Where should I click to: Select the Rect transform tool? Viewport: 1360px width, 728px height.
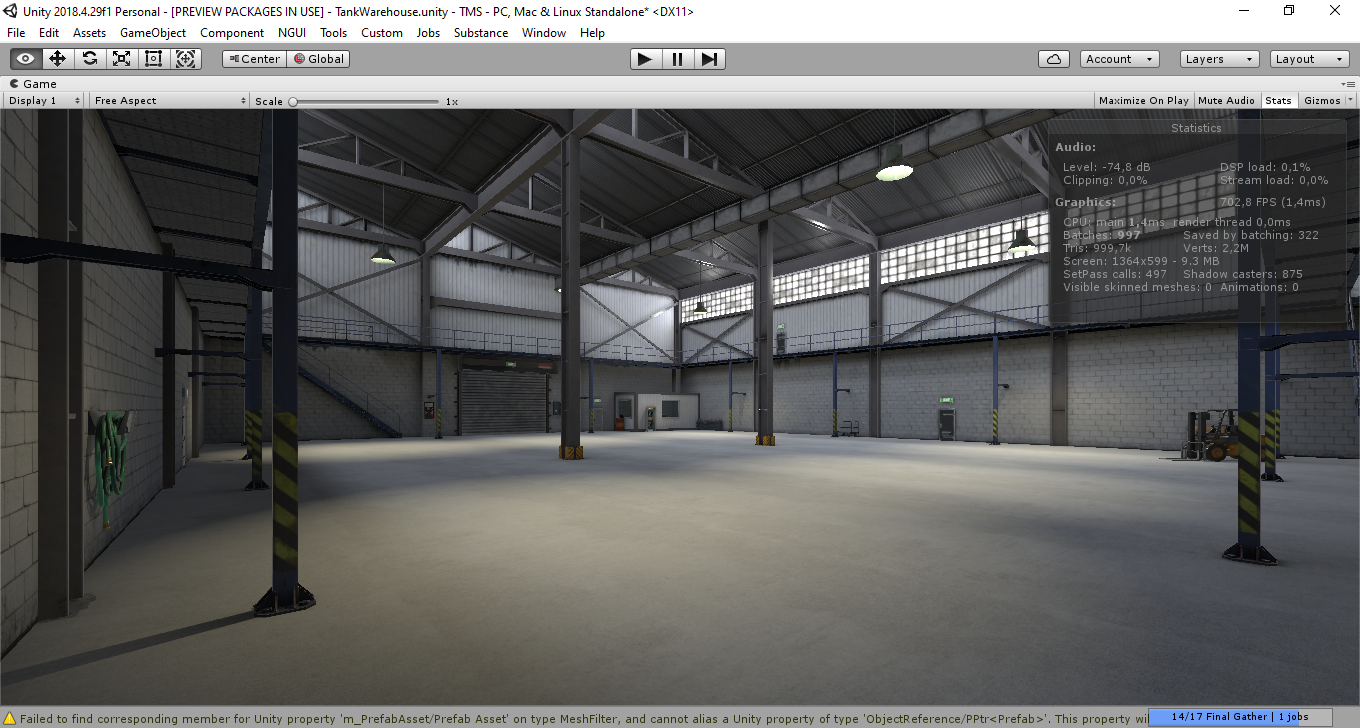pos(153,59)
